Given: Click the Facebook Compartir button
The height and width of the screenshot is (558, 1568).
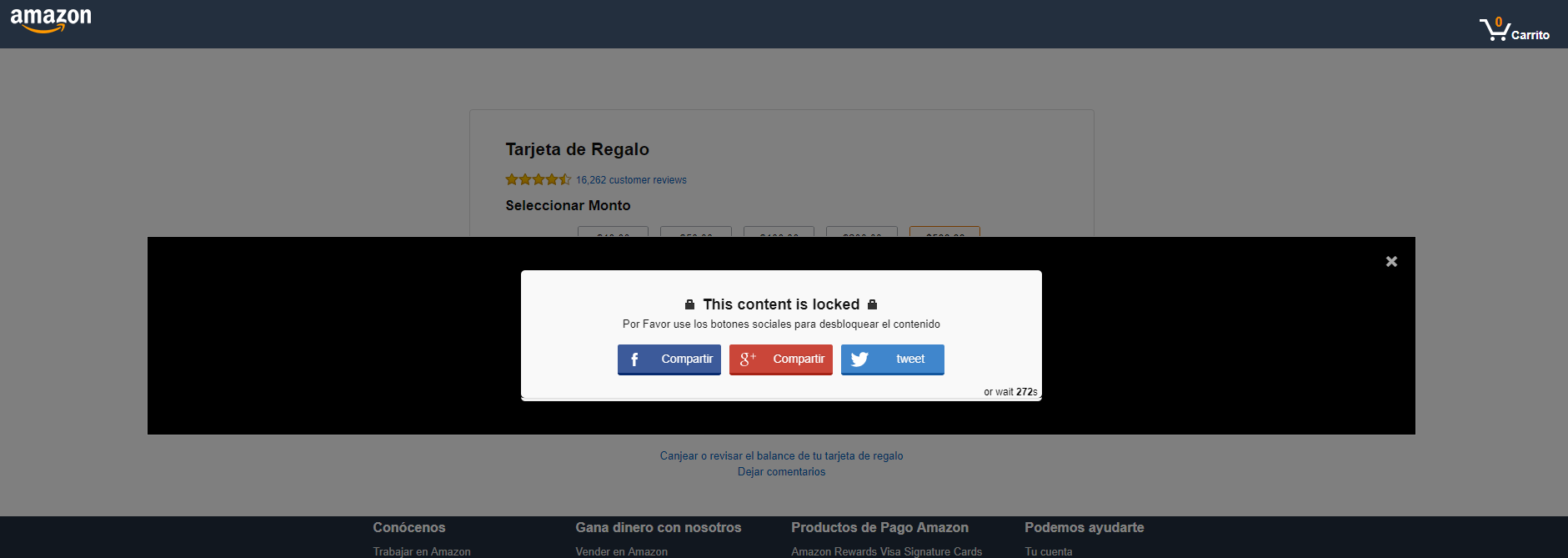Looking at the screenshot, I should (x=669, y=359).
